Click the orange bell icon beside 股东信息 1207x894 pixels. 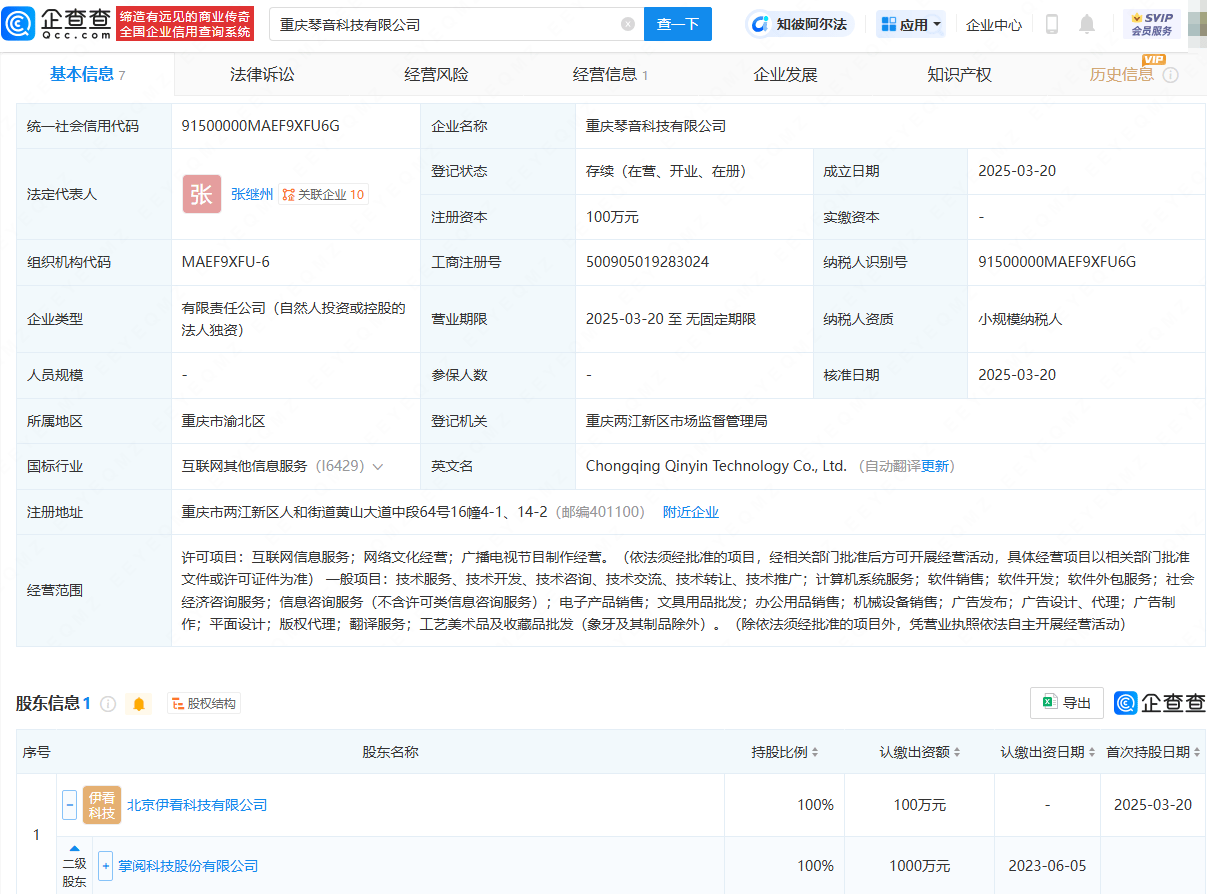139,704
